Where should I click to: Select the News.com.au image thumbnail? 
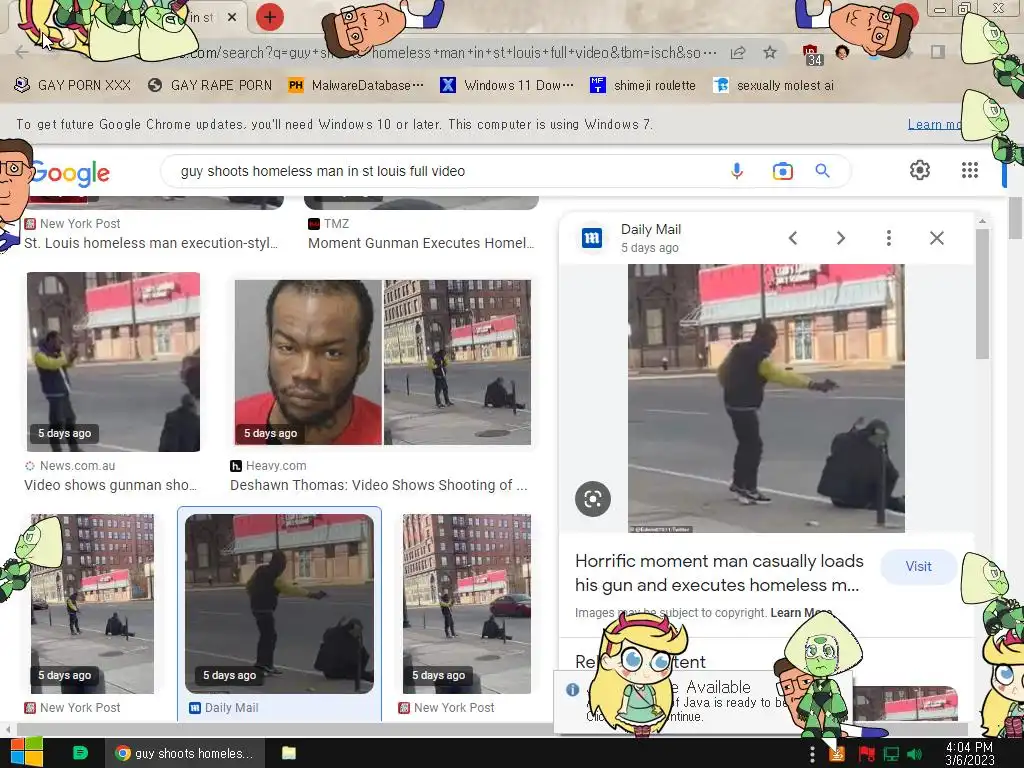114,362
